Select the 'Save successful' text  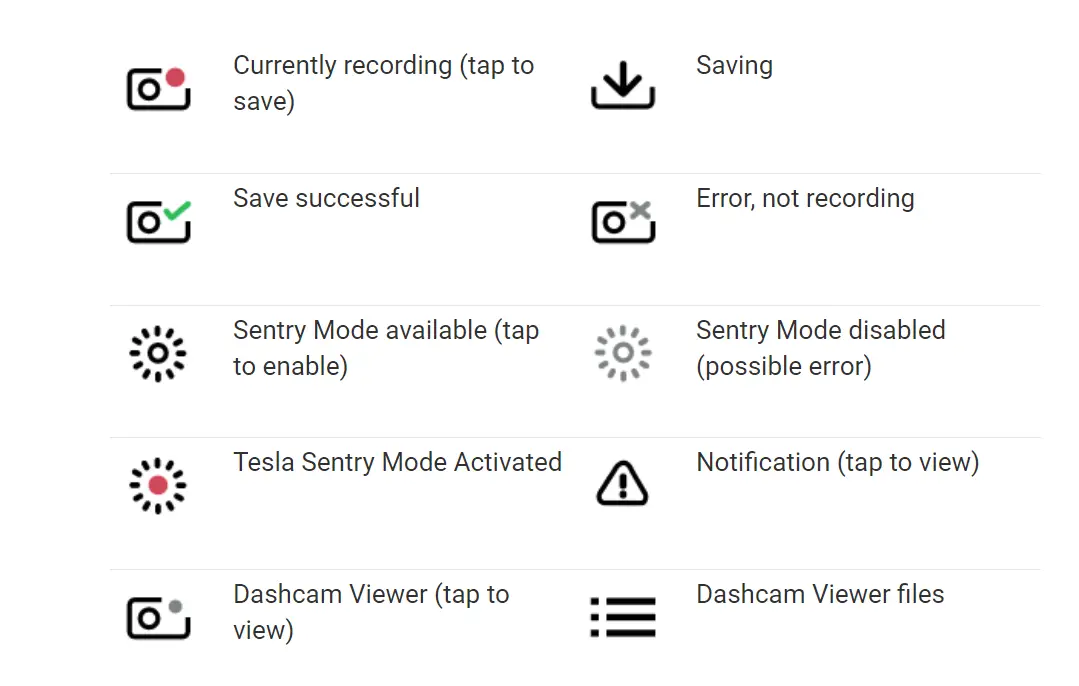pos(326,198)
